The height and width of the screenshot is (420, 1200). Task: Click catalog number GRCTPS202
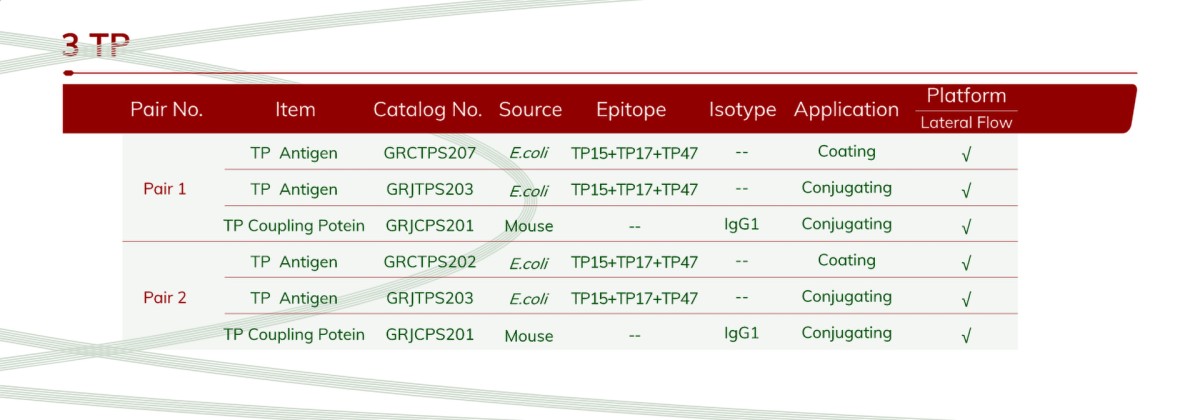pyautogui.click(x=430, y=262)
